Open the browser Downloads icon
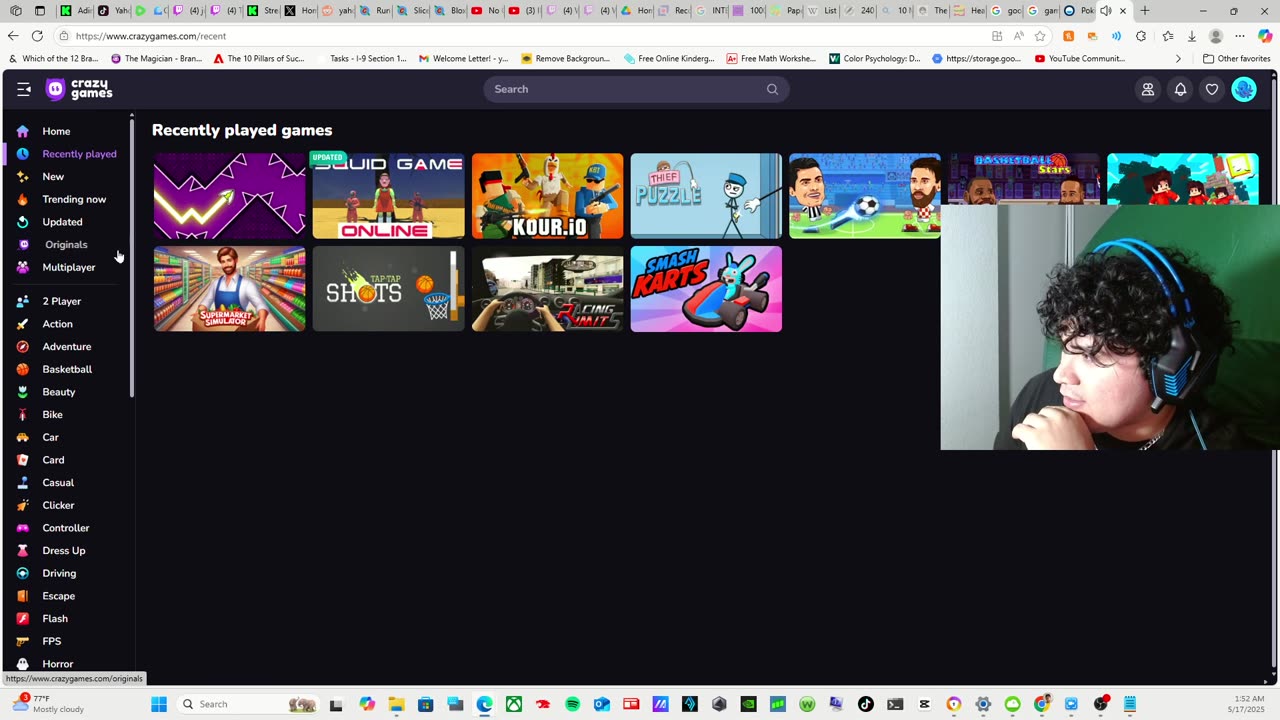Screen dimensions: 1280x720 (x=1192, y=36)
